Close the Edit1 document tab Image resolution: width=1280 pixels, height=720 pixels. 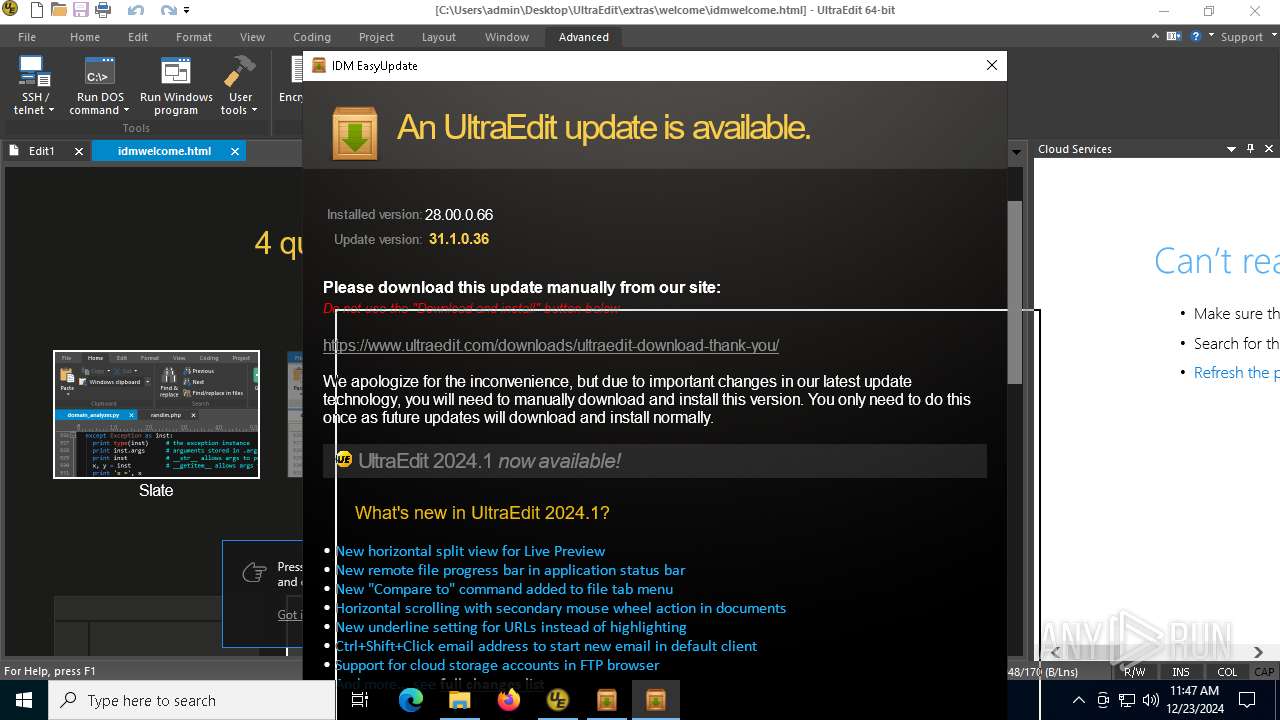(x=79, y=151)
